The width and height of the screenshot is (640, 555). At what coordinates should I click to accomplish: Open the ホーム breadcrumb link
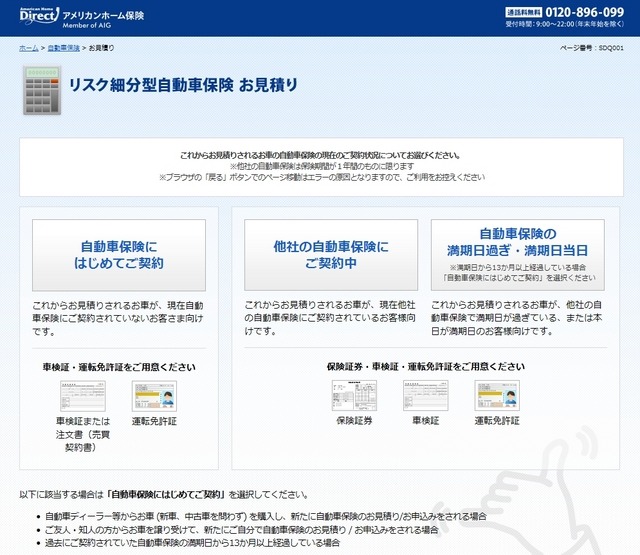tap(28, 48)
